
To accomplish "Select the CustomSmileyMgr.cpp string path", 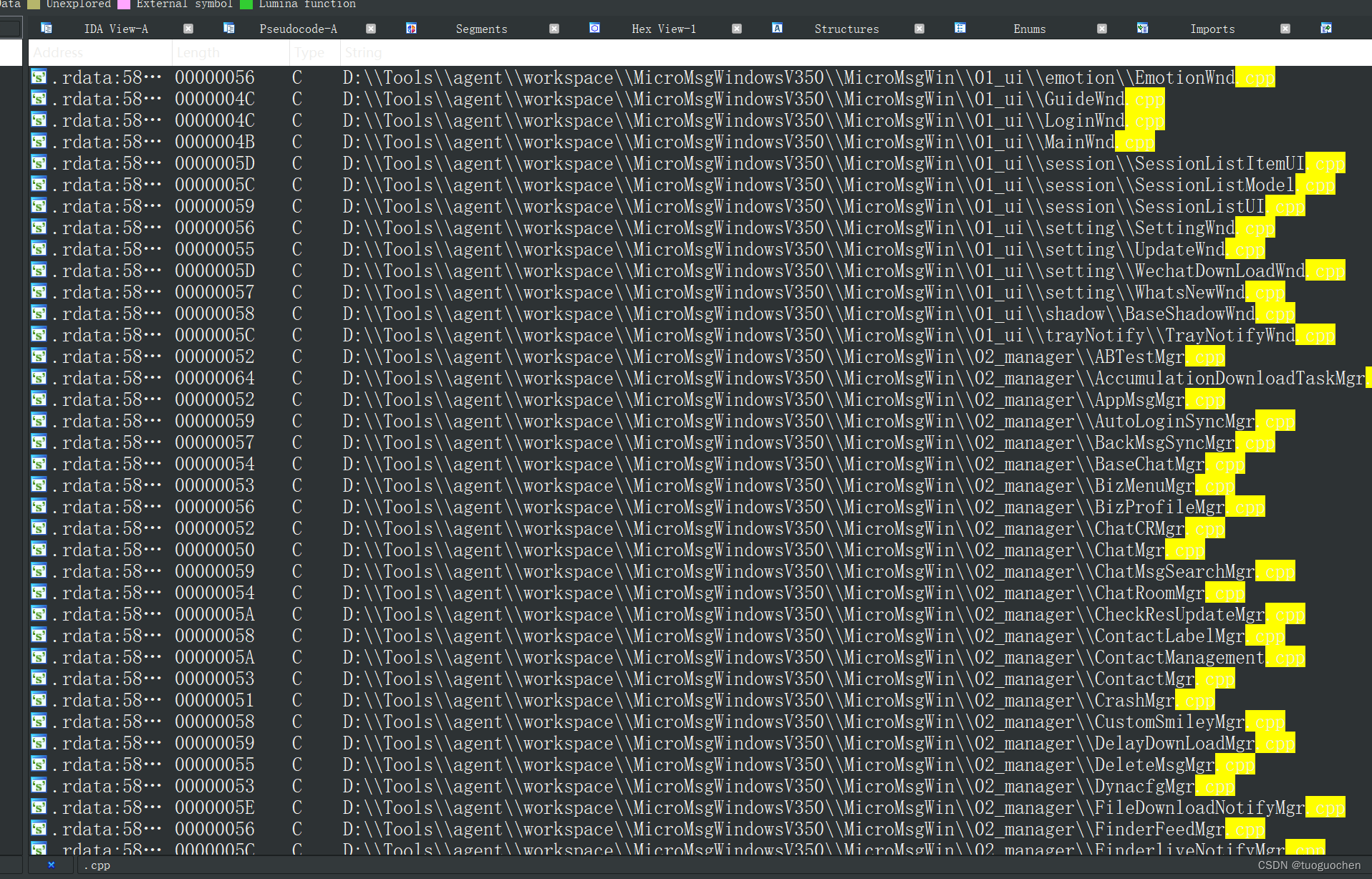I will (813, 722).
